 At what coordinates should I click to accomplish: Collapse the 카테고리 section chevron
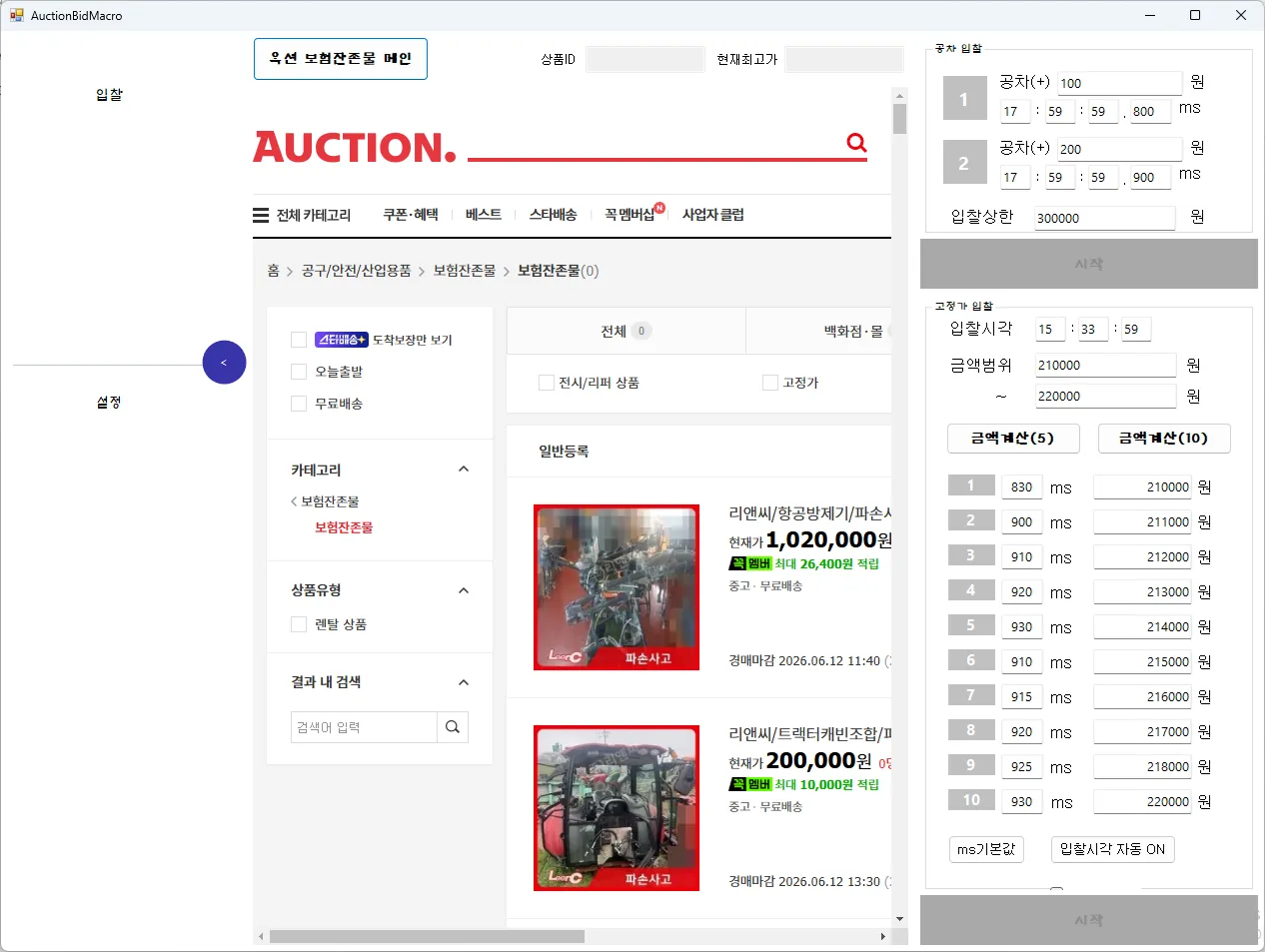[464, 470]
